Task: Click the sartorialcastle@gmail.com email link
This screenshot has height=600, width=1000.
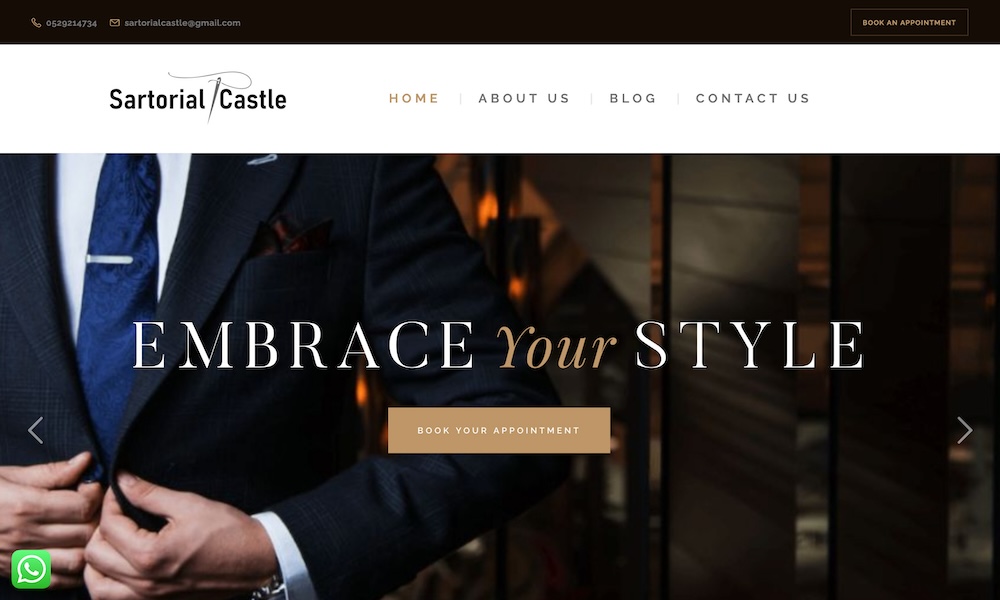Action: point(182,23)
